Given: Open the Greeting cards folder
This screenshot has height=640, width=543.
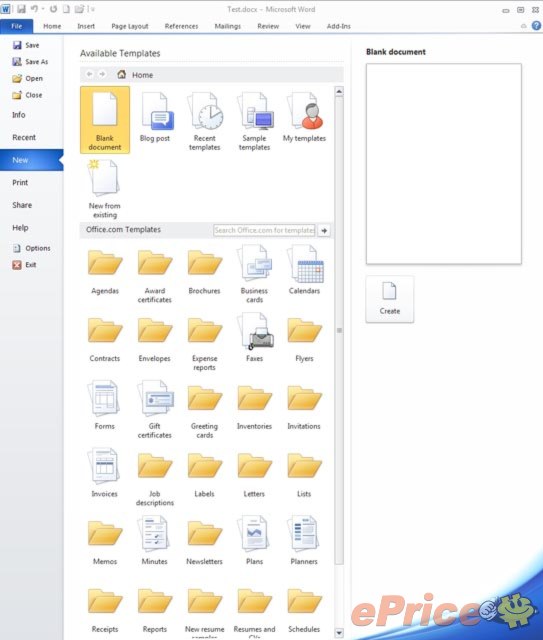Looking at the screenshot, I should [205, 411].
